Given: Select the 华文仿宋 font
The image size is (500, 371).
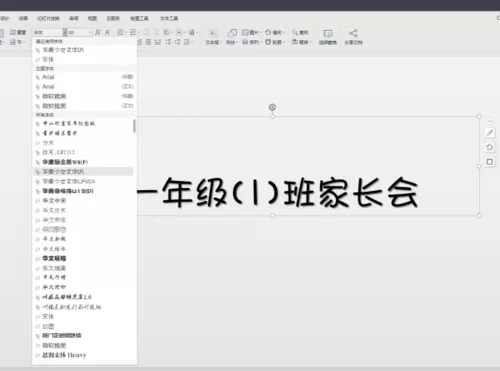Looking at the screenshot, I should pos(83,210).
